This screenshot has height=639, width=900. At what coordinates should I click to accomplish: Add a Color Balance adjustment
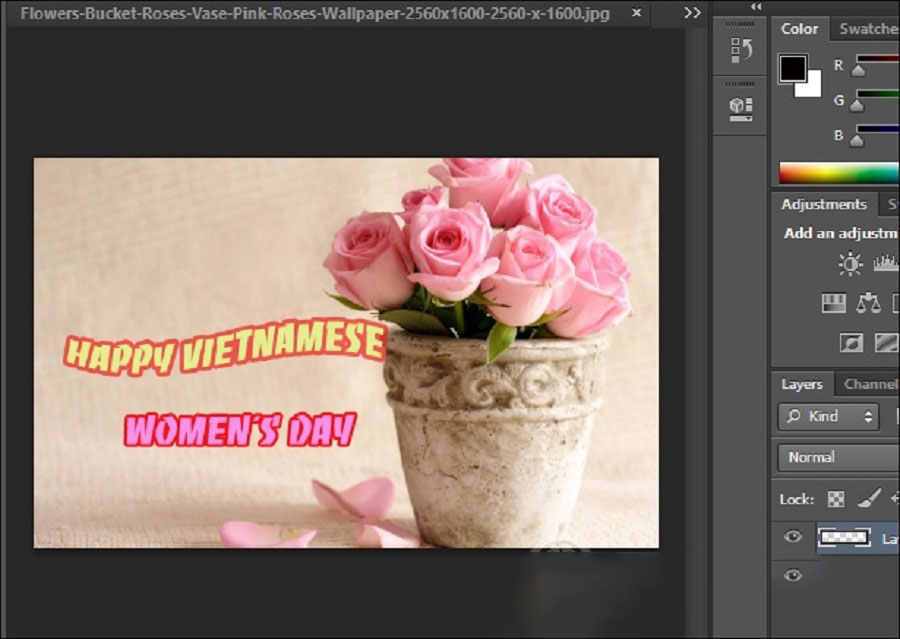click(x=868, y=302)
